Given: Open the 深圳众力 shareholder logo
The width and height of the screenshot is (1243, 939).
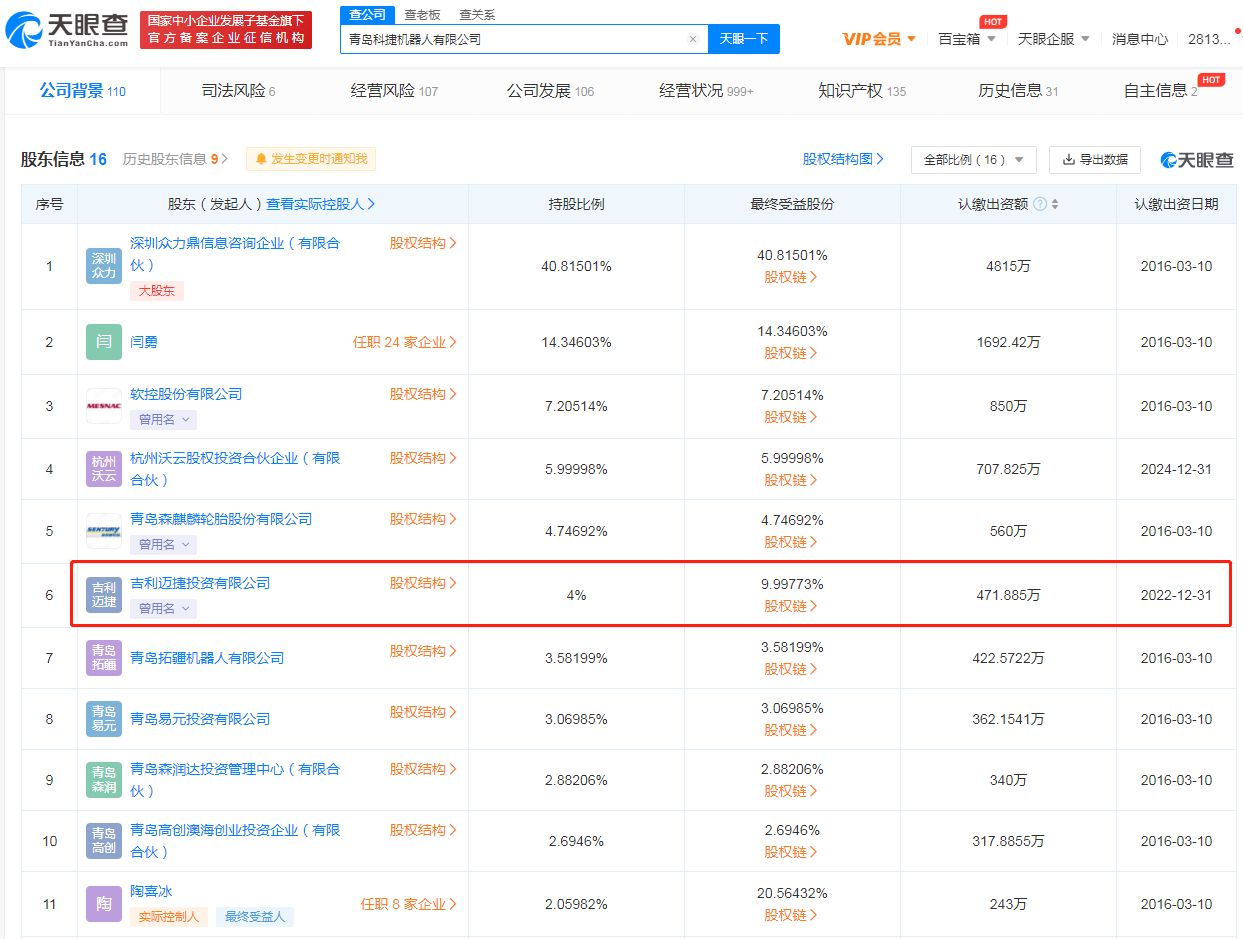Looking at the screenshot, I should [x=104, y=265].
